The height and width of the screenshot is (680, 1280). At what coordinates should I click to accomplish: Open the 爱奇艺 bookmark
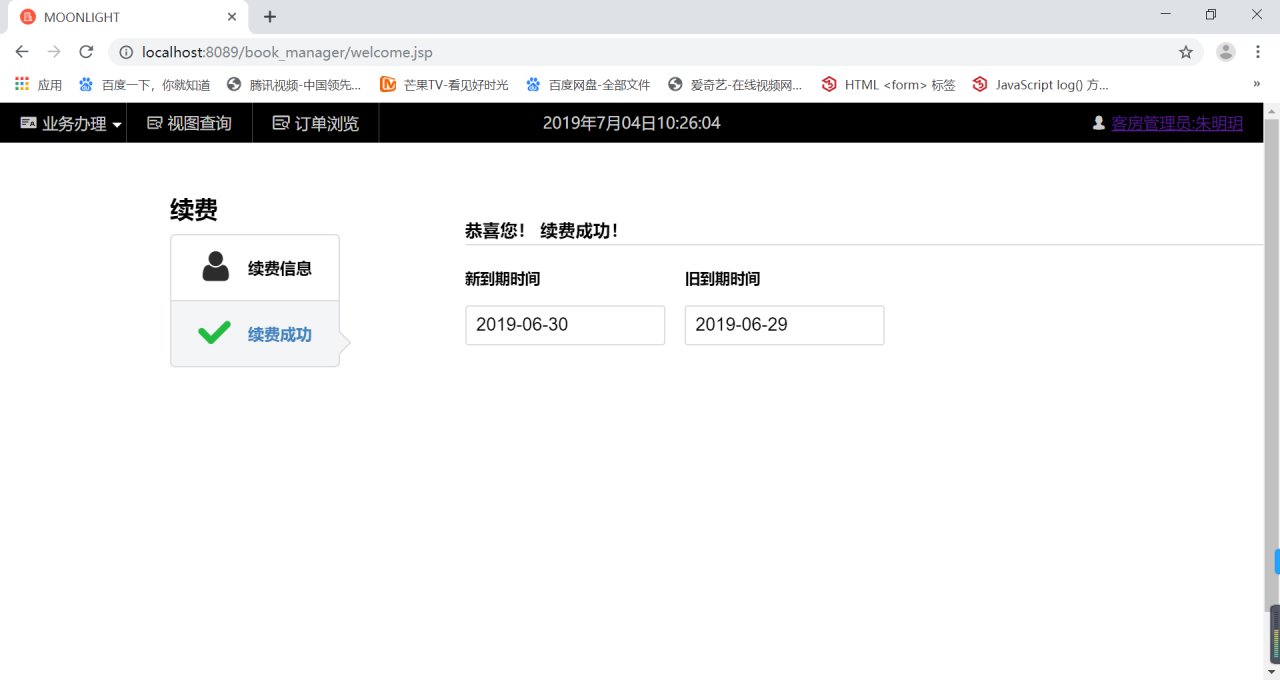click(x=735, y=85)
